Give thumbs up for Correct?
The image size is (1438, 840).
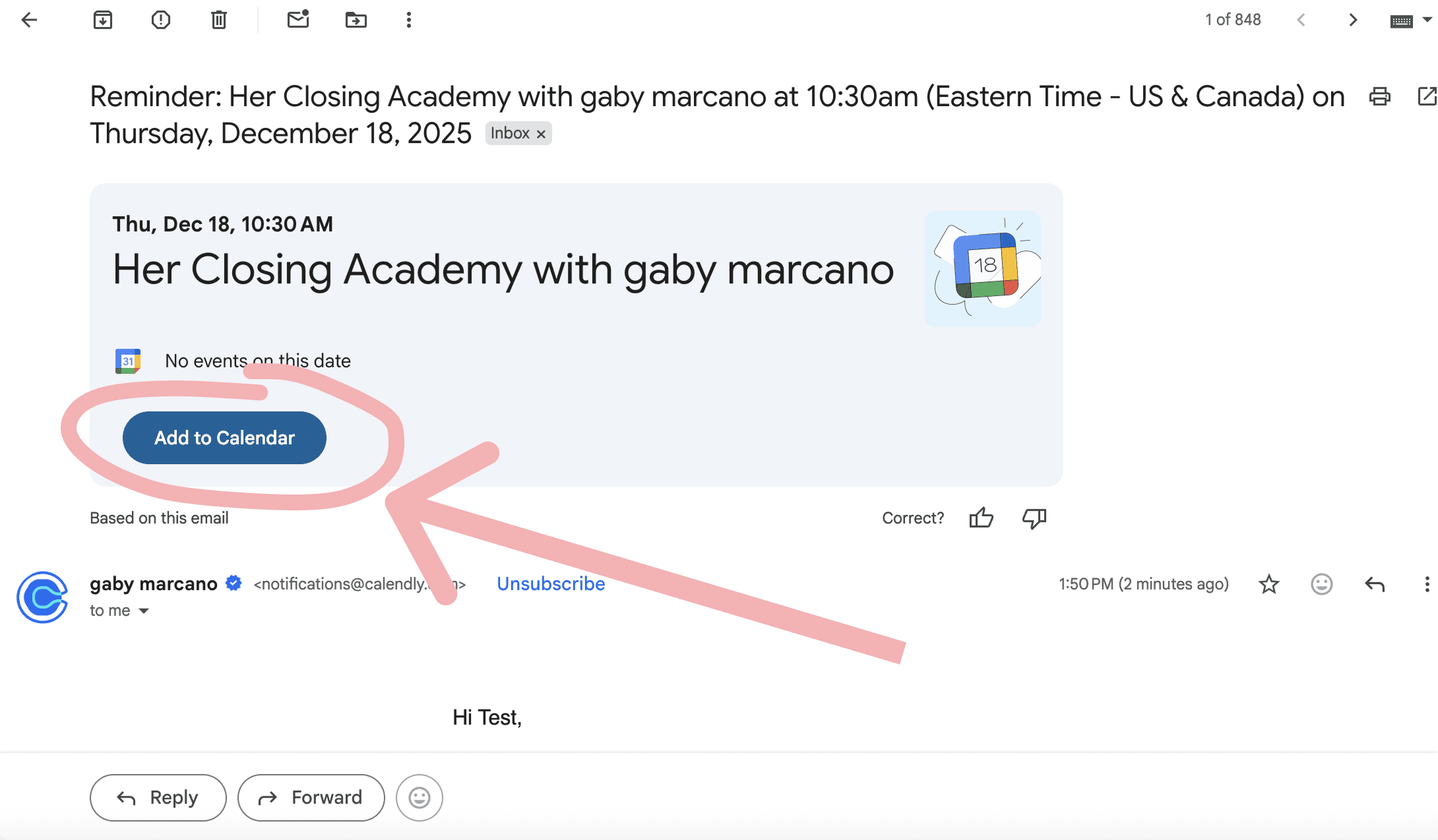click(981, 518)
